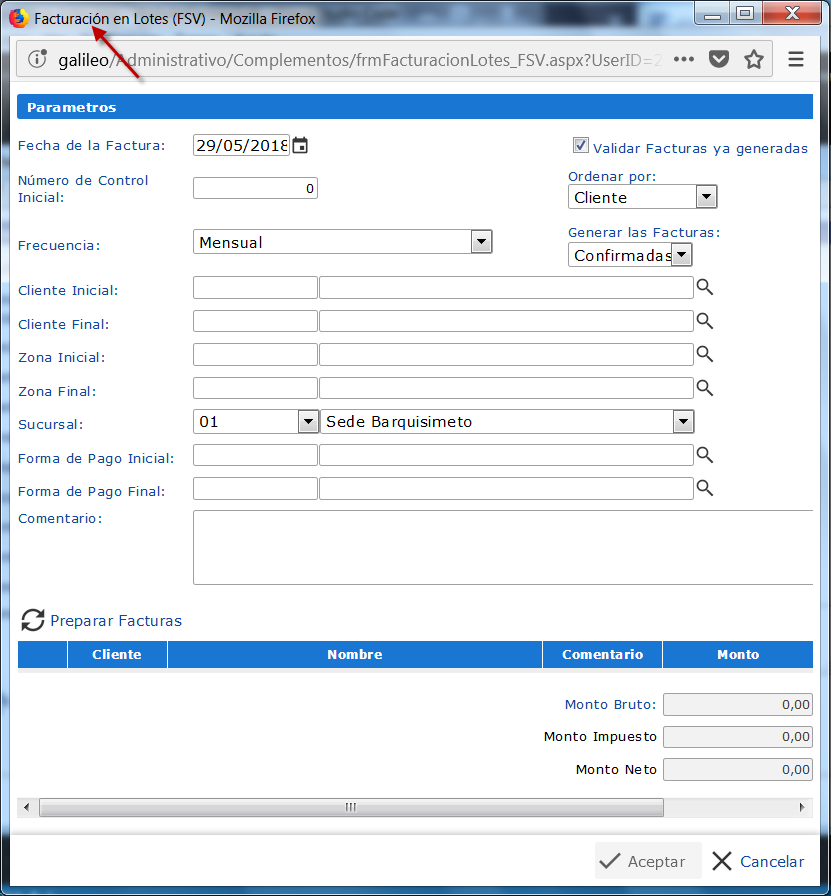This screenshot has width=831, height=896.
Task: Open Sucursal Sede Barquisimeto dropdown
Action: [683, 422]
